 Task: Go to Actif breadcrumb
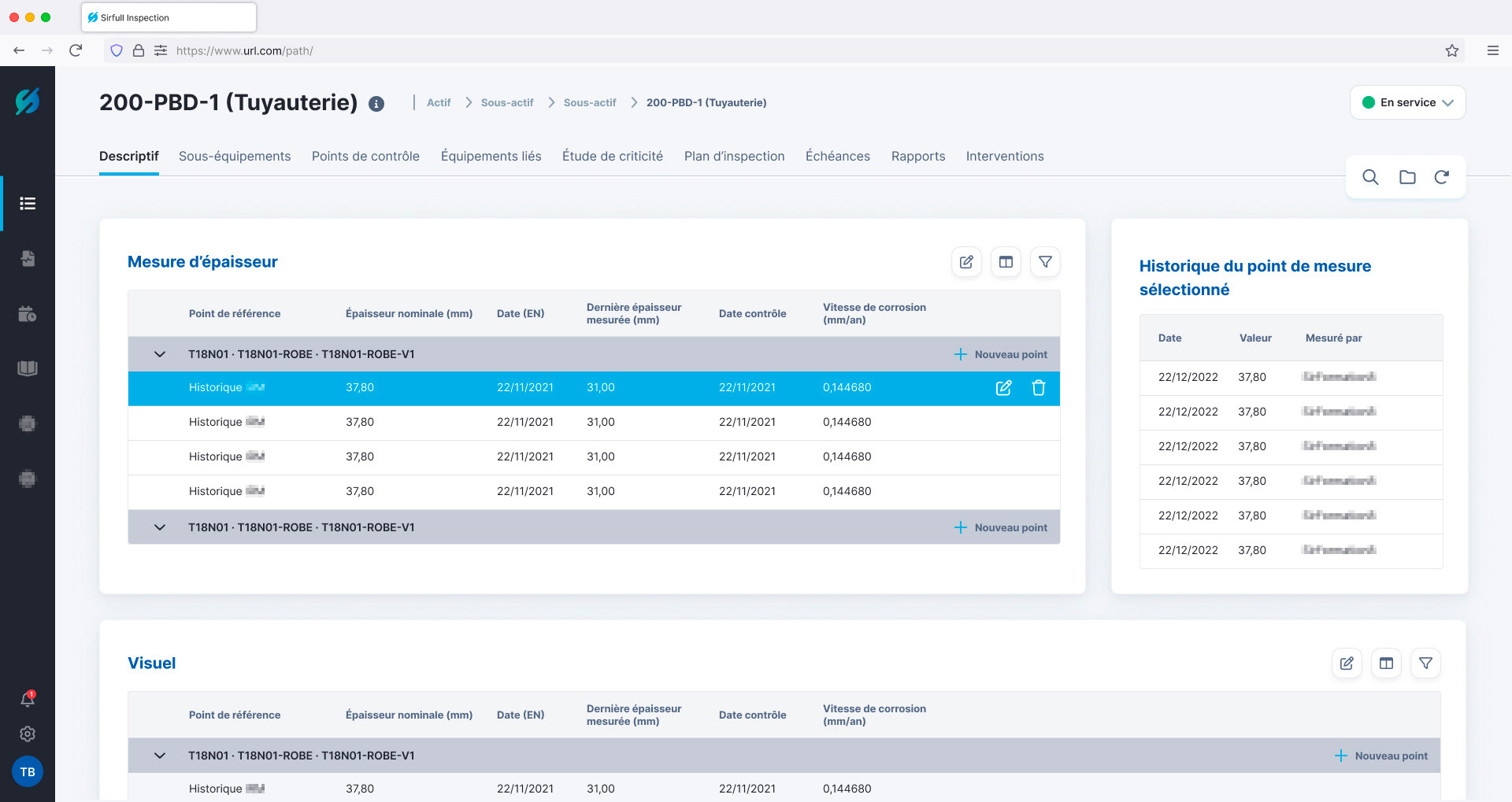(439, 102)
